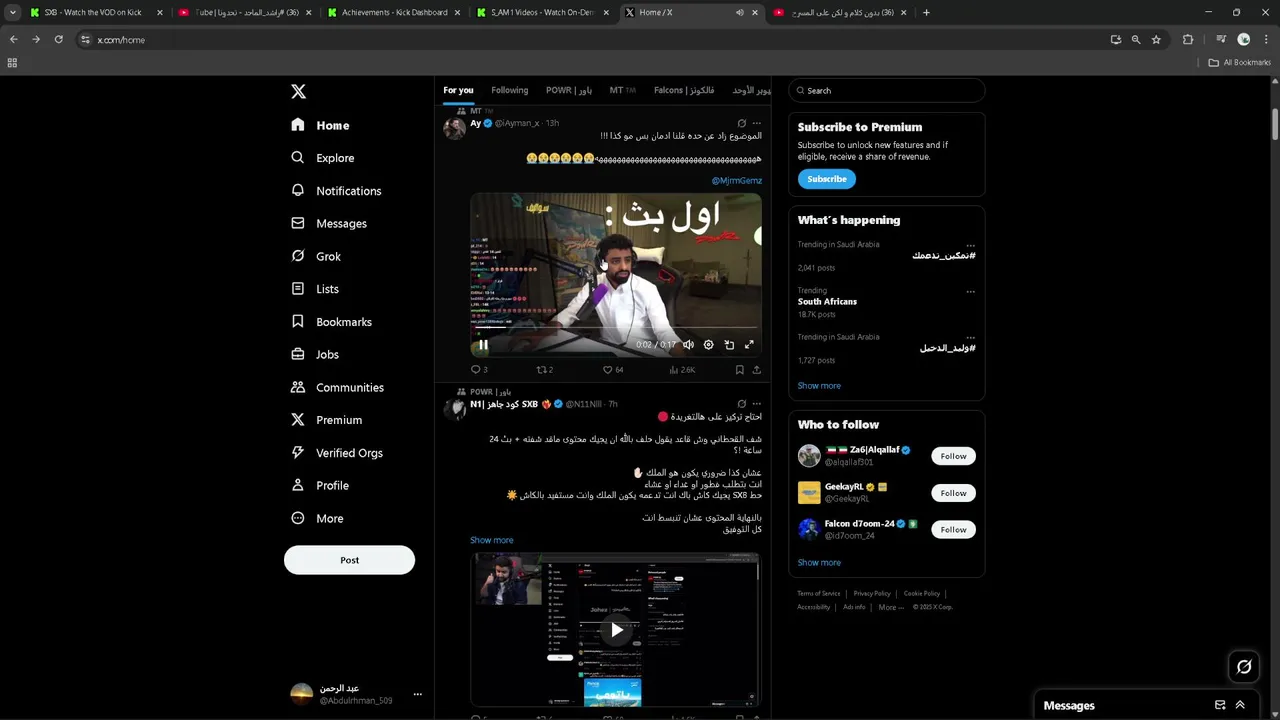
Task: Expand the Messages drawer
Action: [x=1240, y=705]
